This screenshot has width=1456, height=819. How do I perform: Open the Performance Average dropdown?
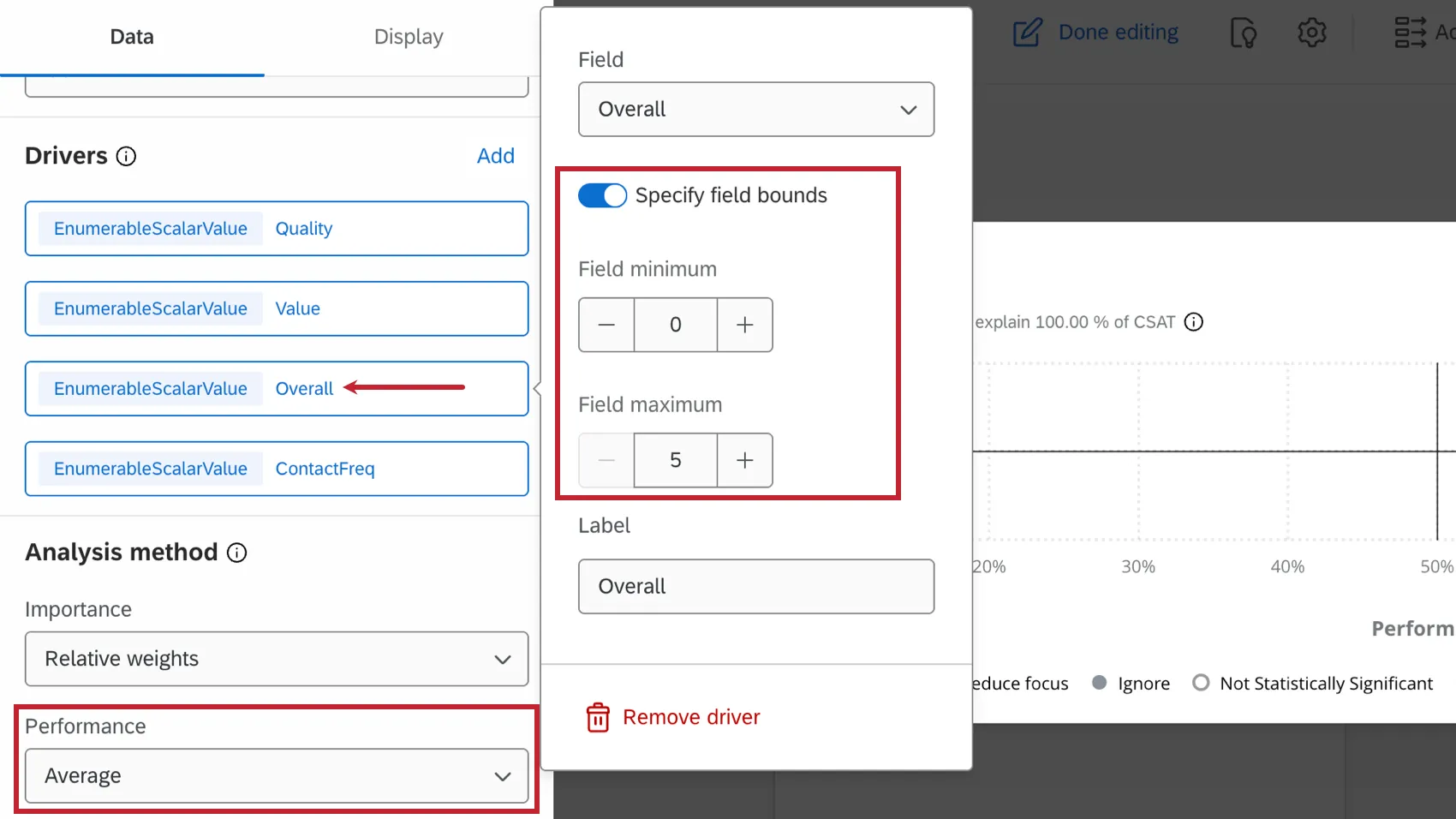277,776
